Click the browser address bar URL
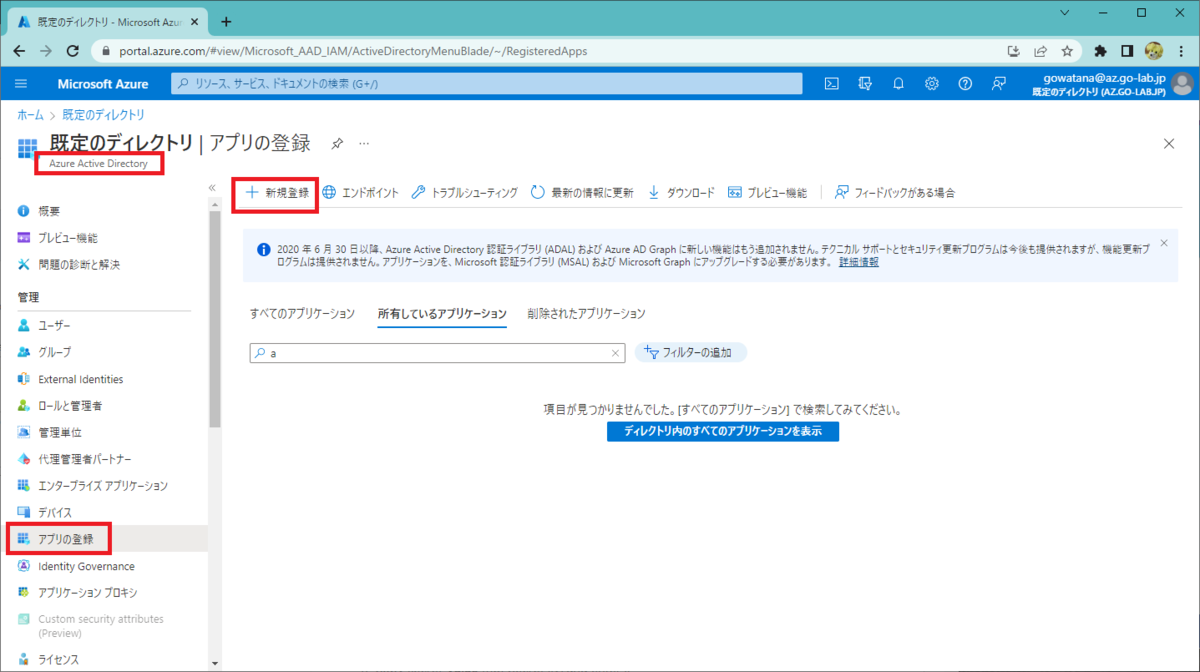The height and width of the screenshot is (672, 1200). [354, 50]
